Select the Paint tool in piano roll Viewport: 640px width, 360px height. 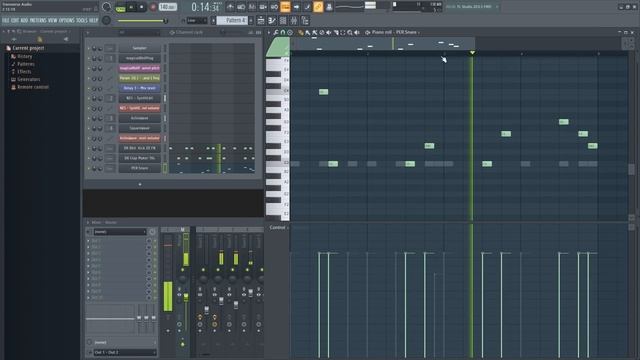(x=307, y=32)
